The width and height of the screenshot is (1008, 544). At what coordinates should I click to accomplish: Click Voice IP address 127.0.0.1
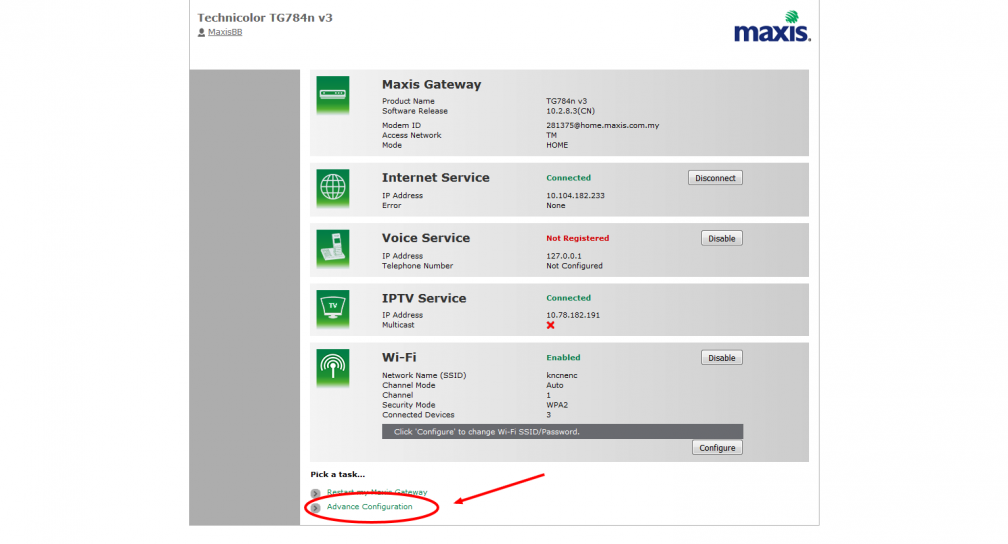564,256
